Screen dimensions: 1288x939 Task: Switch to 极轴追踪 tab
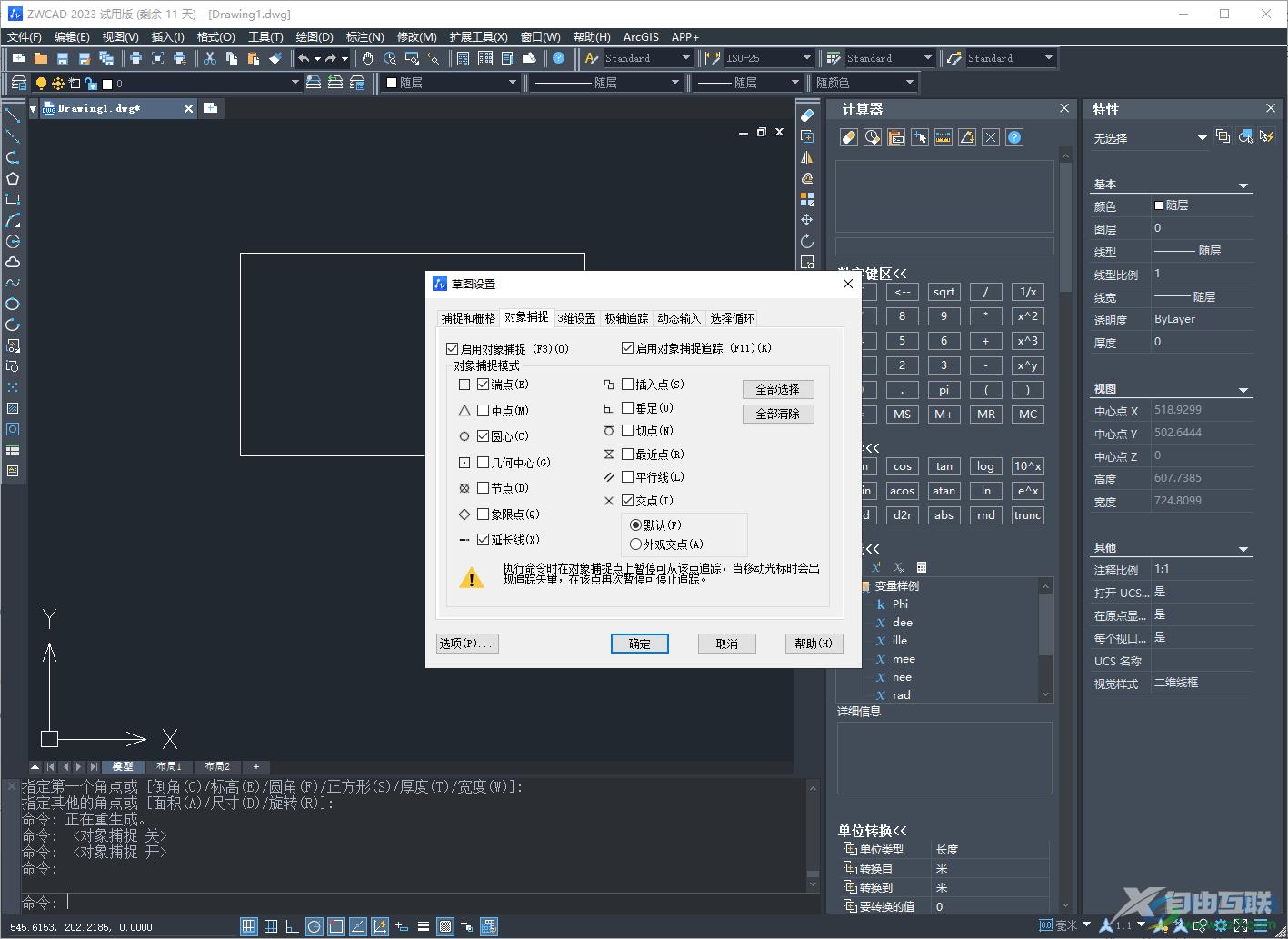627,318
